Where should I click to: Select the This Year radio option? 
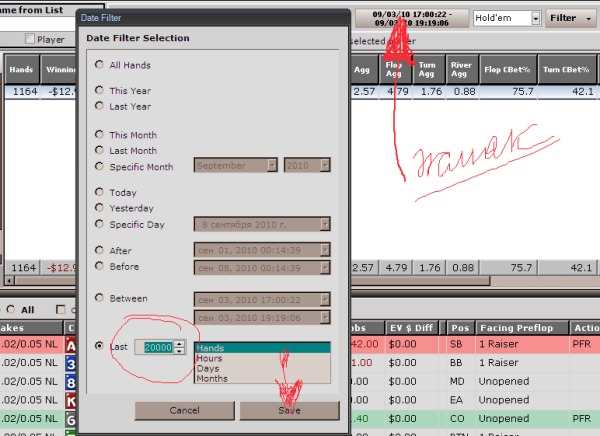[99, 90]
